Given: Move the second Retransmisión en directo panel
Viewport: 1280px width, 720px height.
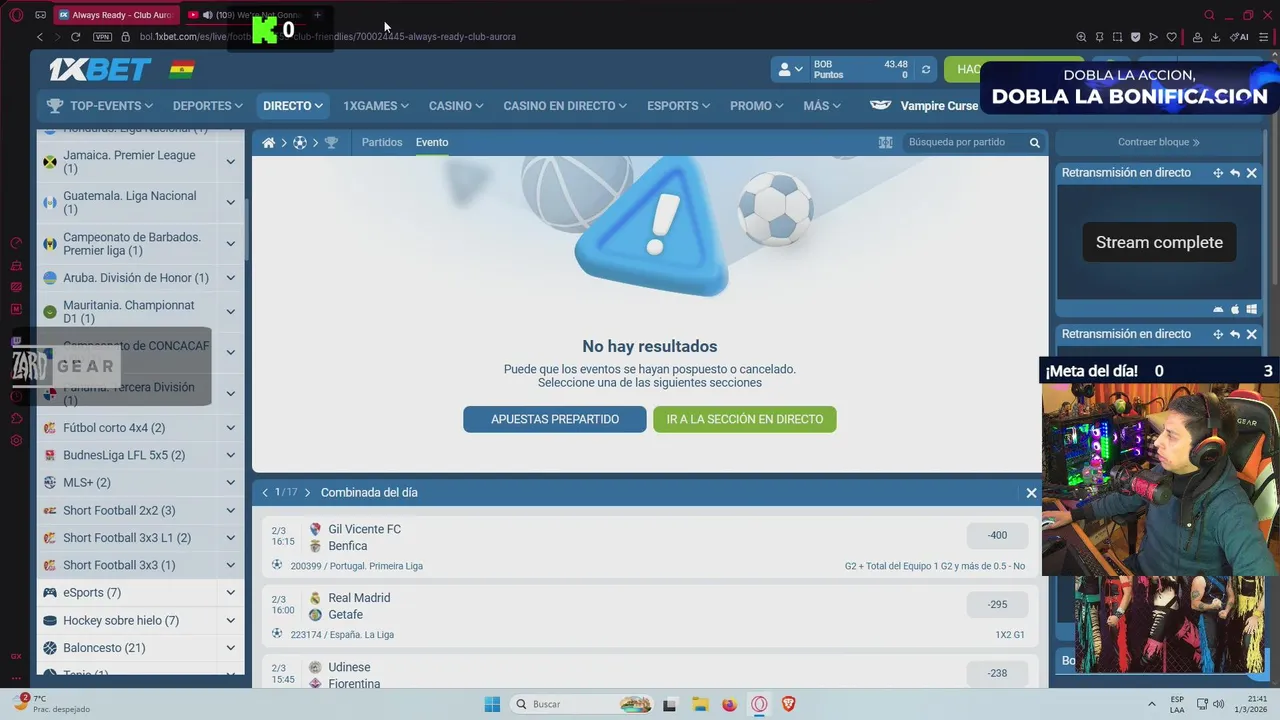Looking at the screenshot, I should 1218,334.
